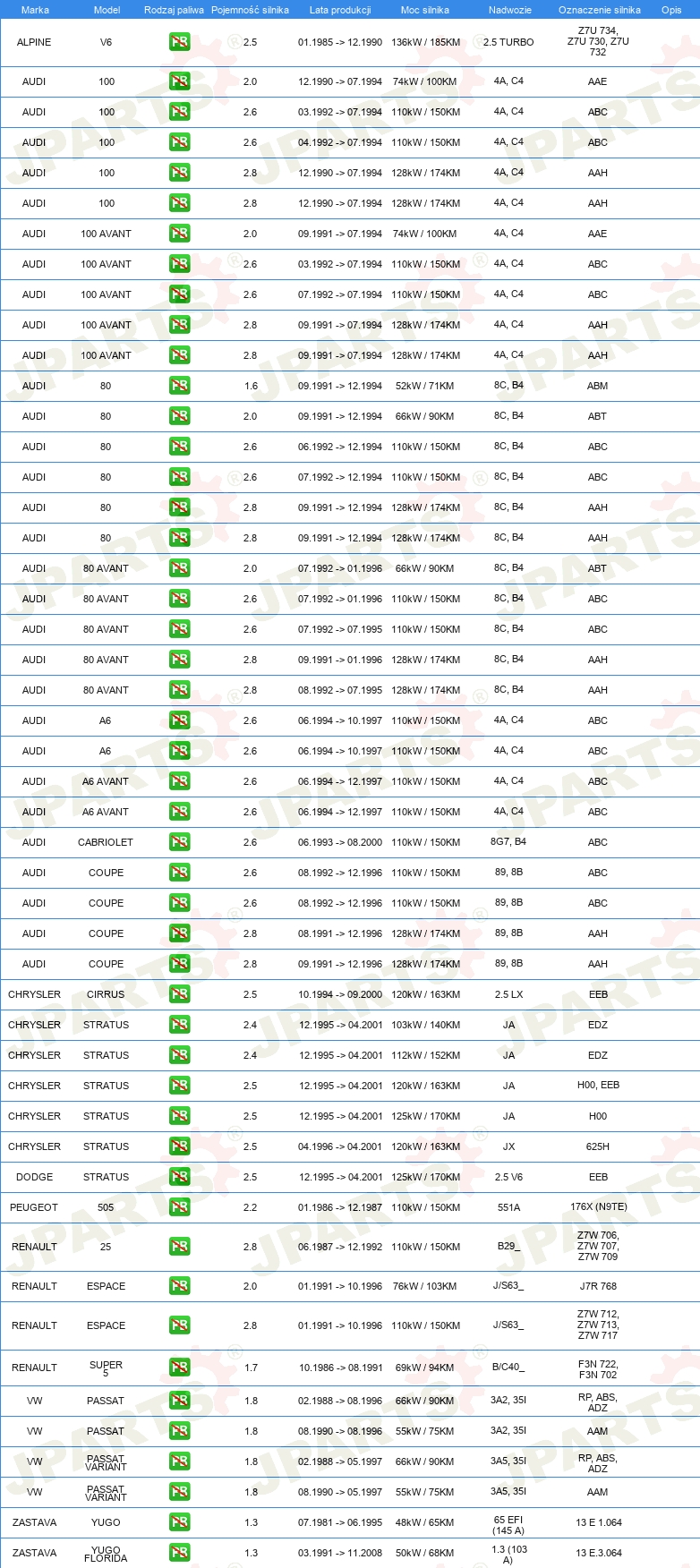Click the body cell B29_
The height and width of the screenshot is (1568, 700).
coord(508,1247)
